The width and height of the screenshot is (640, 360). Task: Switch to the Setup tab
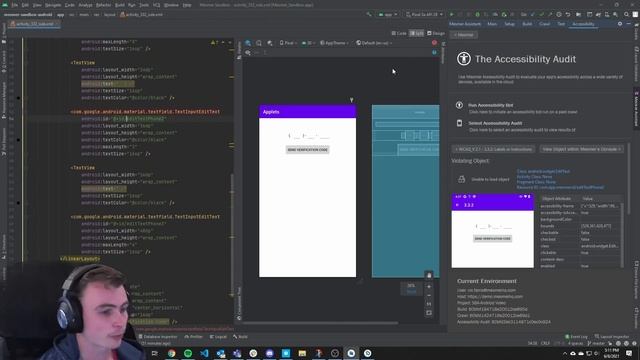[509, 24]
